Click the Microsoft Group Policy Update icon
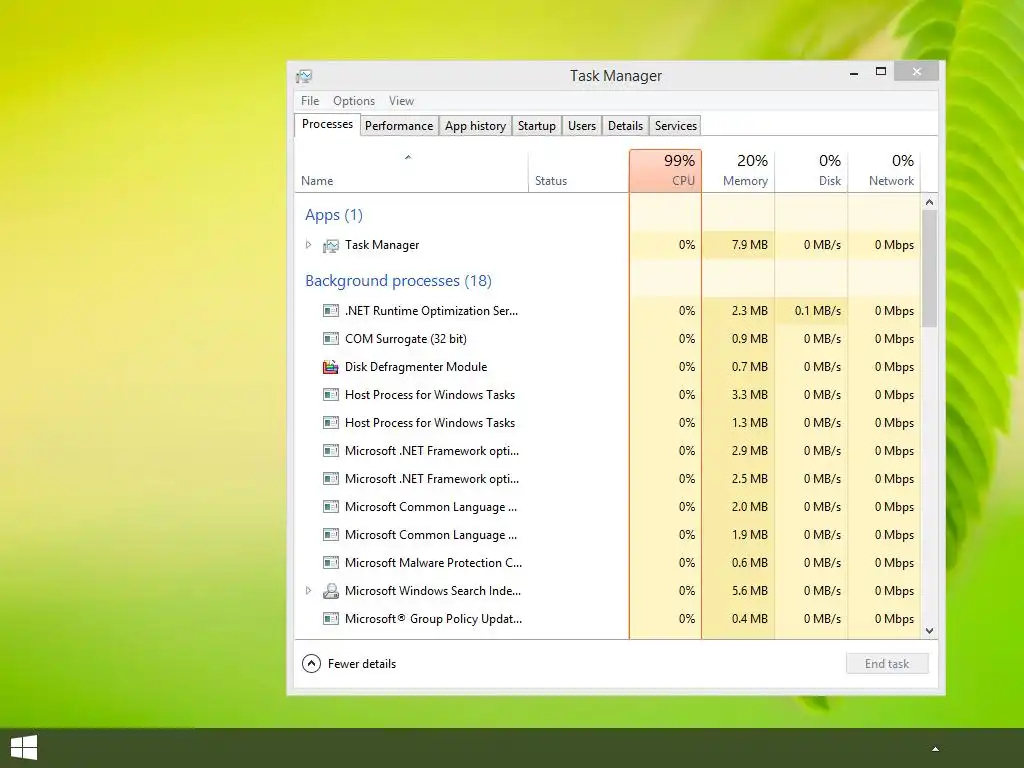The width and height of the screenshot is (1024, 768). pyautogui.click(x=331, y=619)
